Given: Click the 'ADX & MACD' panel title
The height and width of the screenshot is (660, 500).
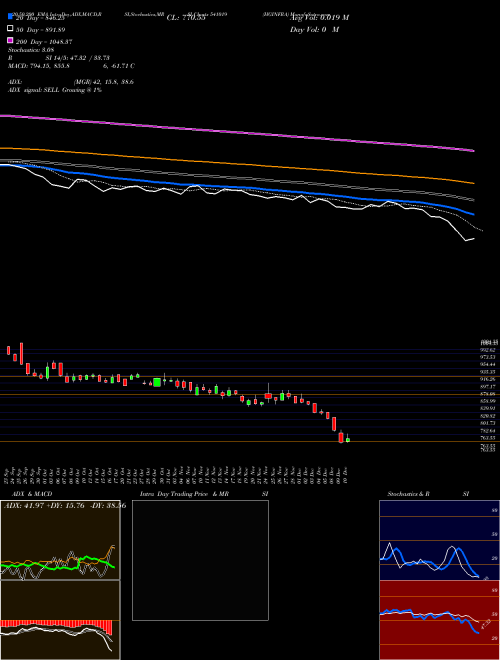Looking at the screenshot, I should click(x=32, y=494).
